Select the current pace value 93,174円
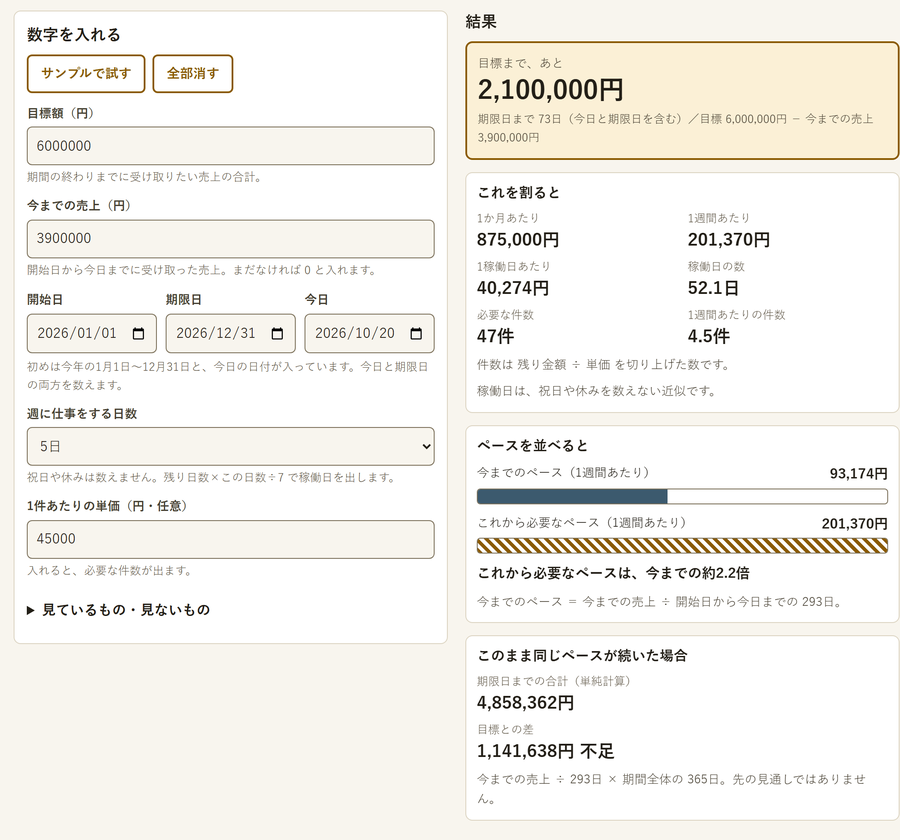Viewport: 900px width, 840px height. click(x=859, y=474)
